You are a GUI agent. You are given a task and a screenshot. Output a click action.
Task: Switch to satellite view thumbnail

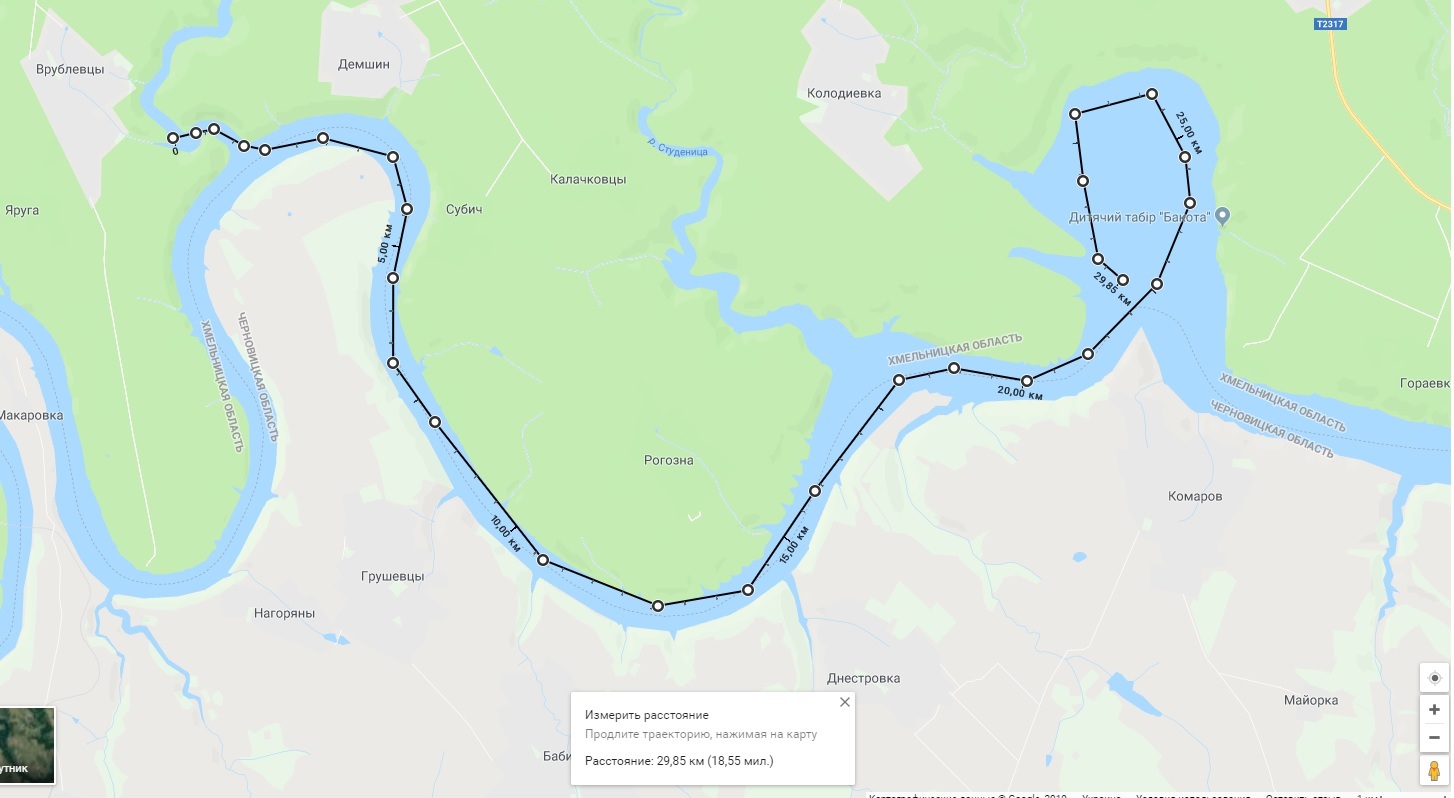(27, 745)
